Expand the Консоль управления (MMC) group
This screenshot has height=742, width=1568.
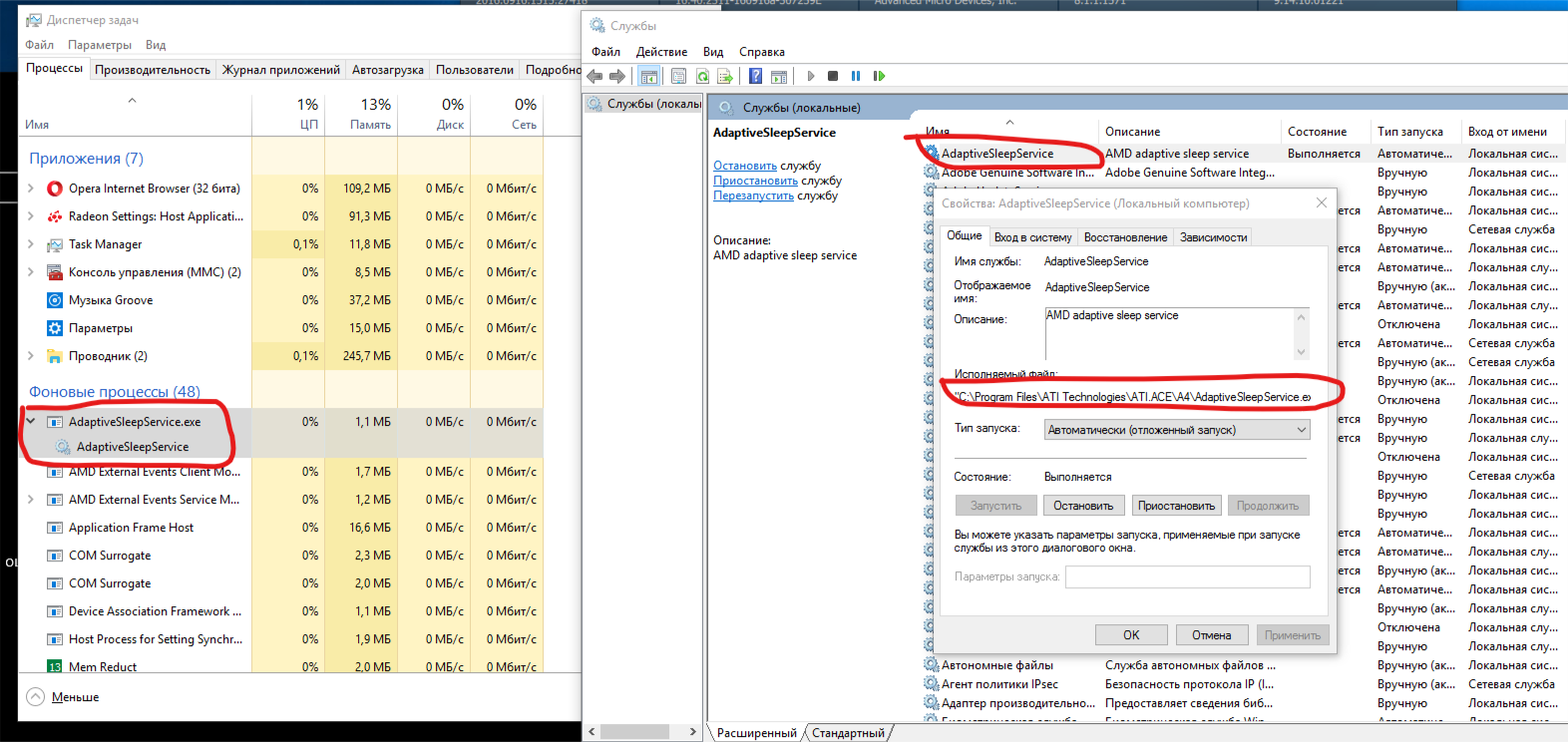pos(31,272)
